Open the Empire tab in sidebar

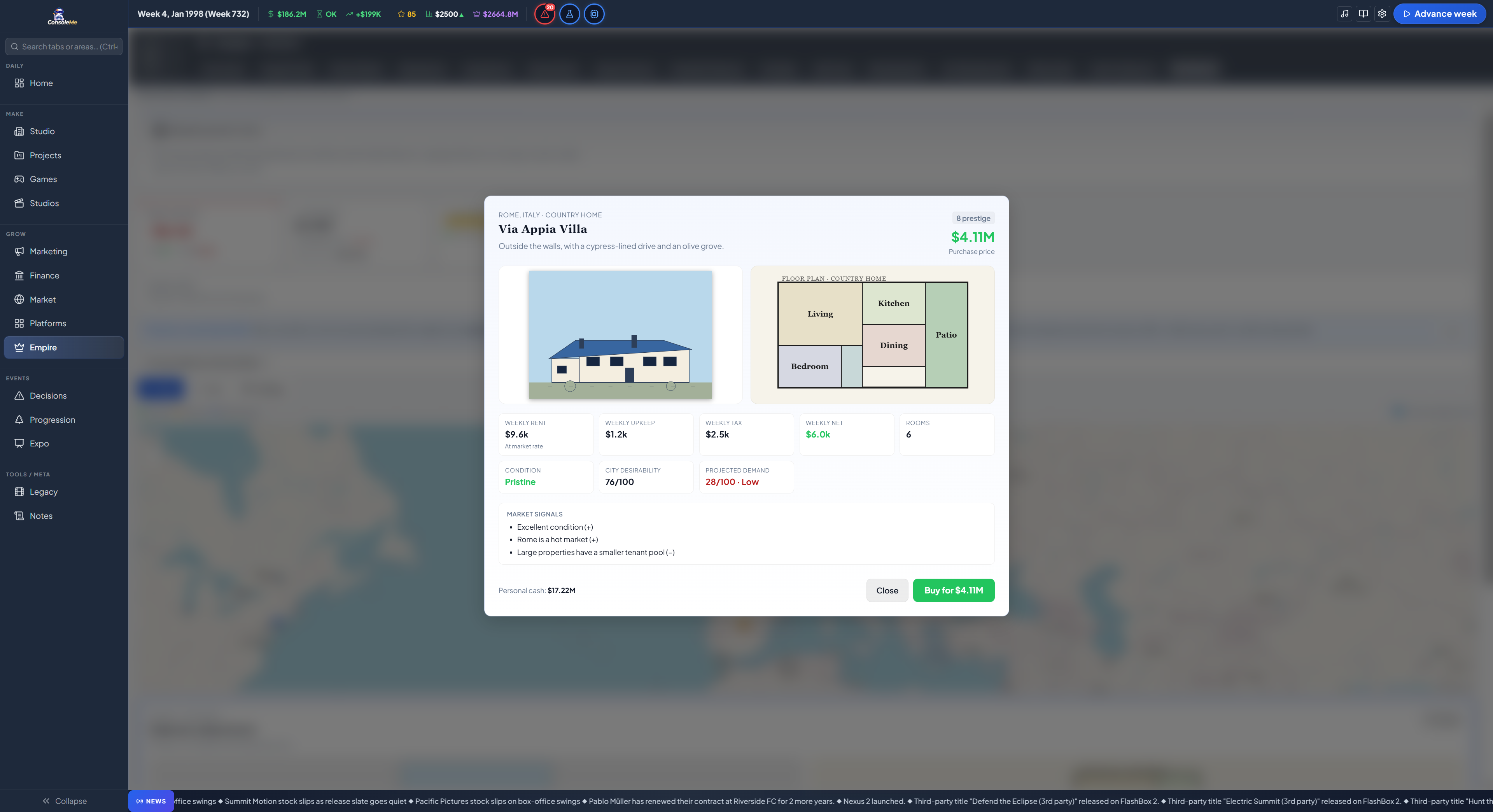[x=64, y=347]
